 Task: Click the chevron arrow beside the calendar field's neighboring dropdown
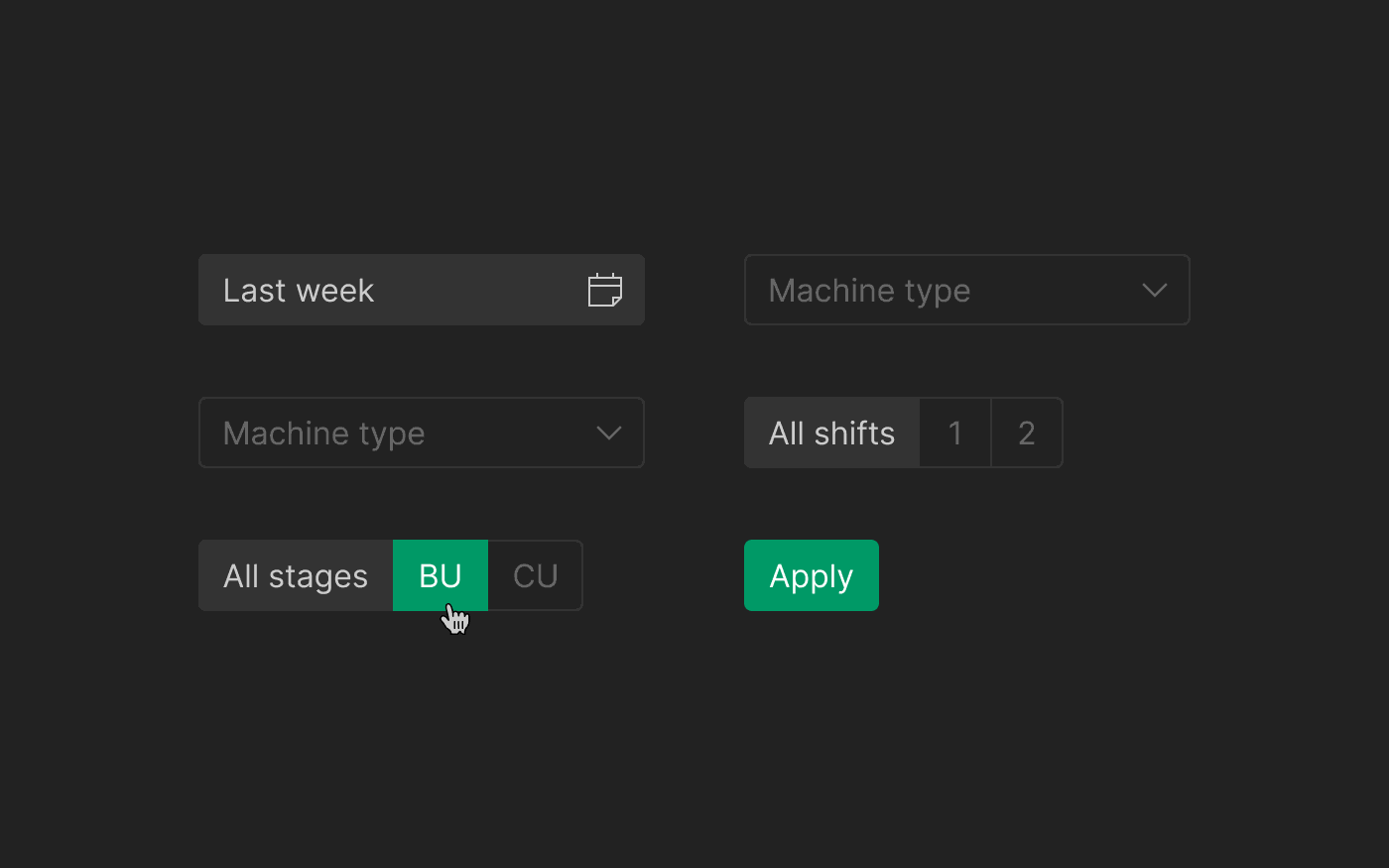pyautogui.click(x=1154, y=291)
